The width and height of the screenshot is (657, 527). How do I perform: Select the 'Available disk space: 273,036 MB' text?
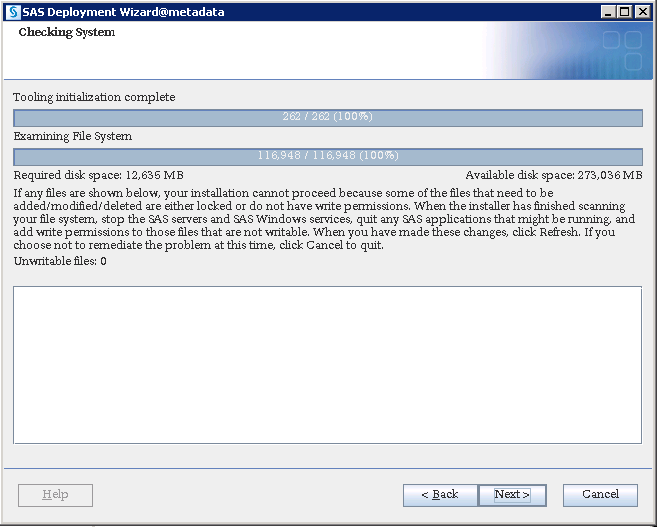[554, 175]
